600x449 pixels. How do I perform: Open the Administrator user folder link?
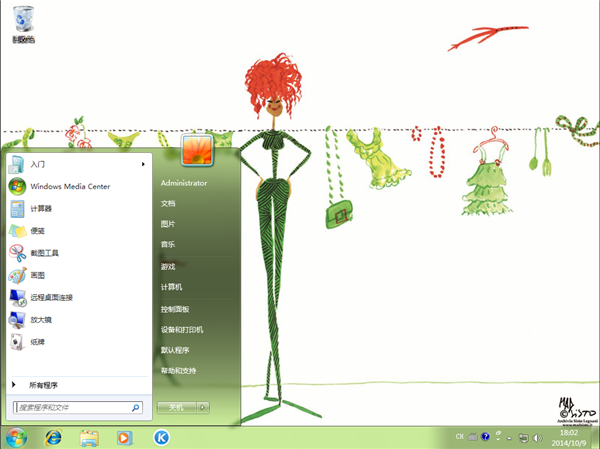point(183,184)
